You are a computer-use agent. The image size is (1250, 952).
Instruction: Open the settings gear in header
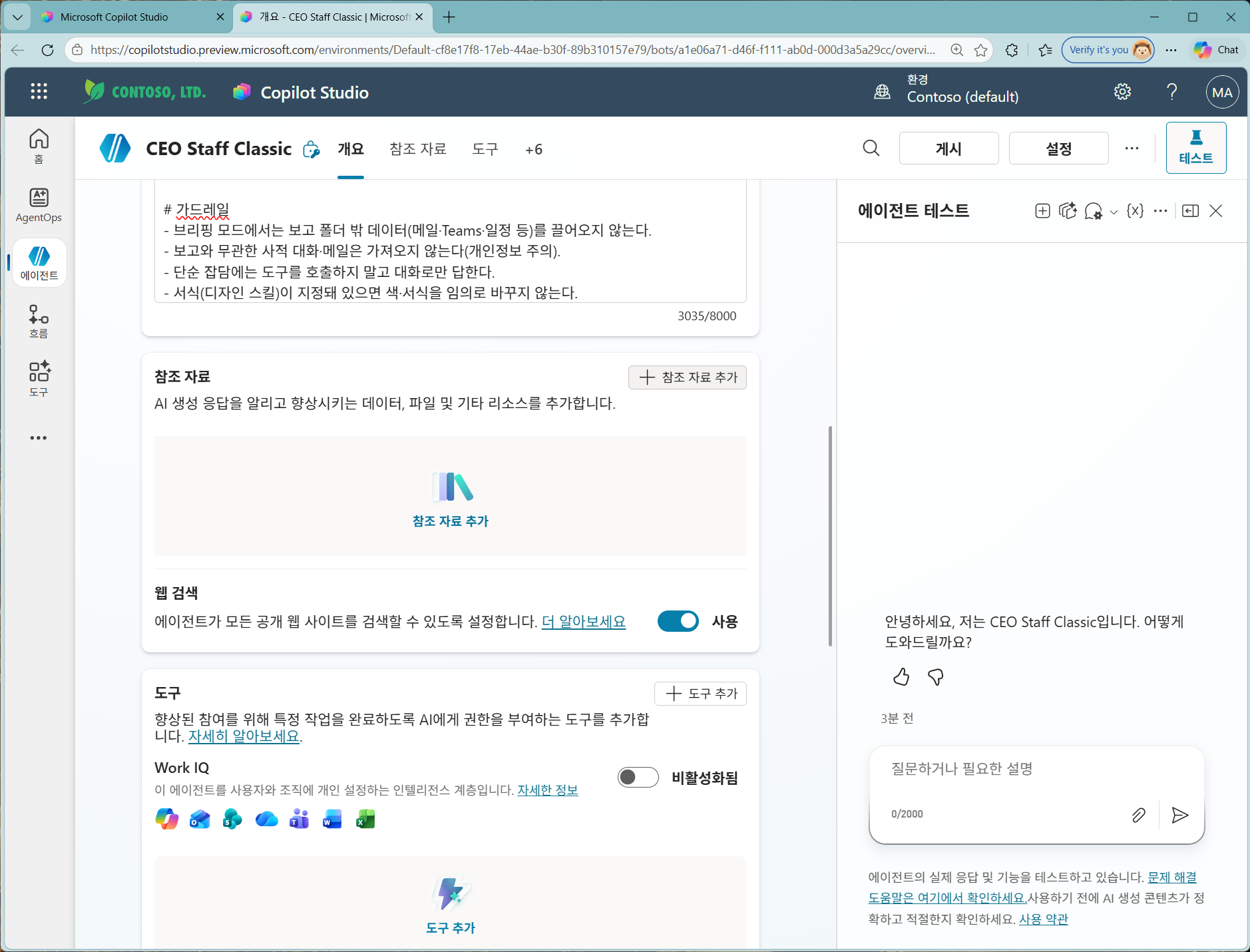coord(1122,92)
